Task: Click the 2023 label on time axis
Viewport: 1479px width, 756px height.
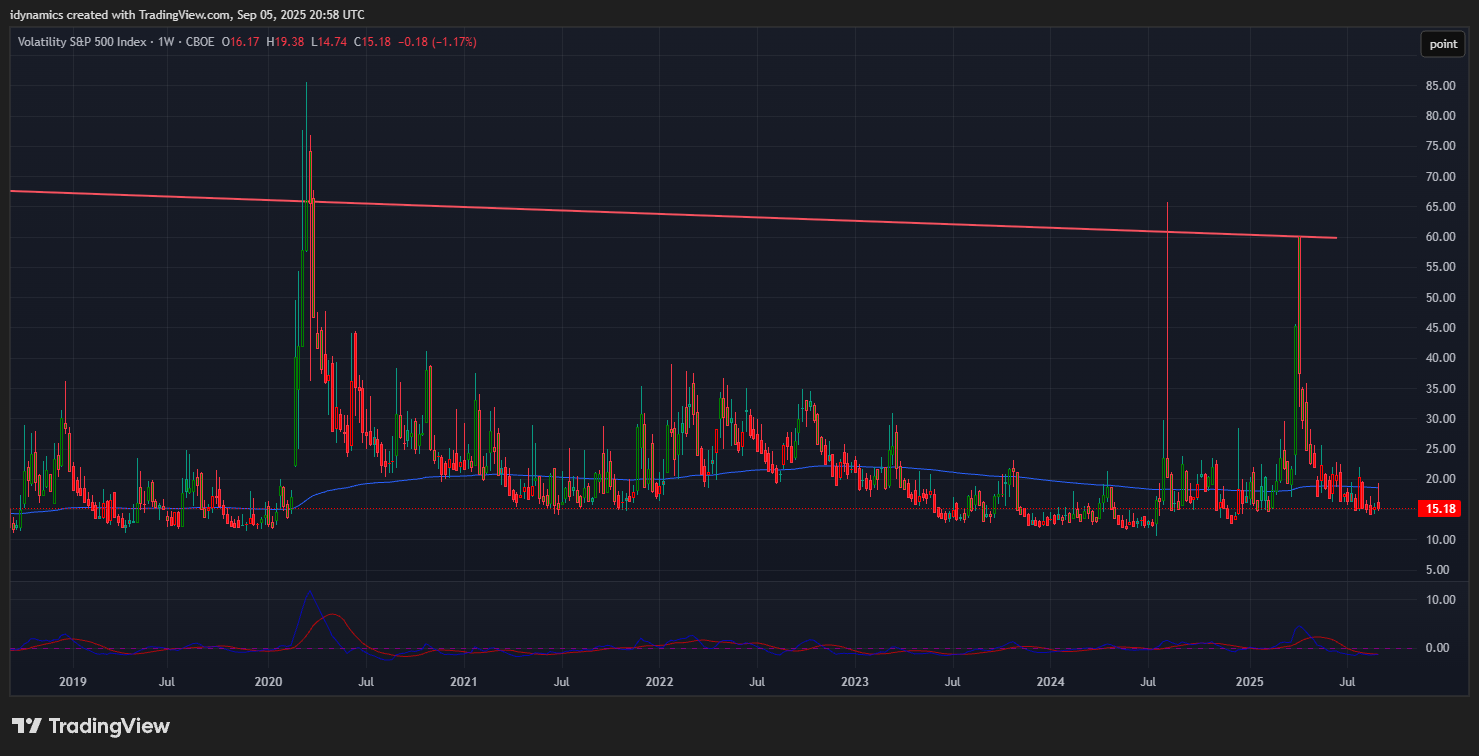Action: pyautogui.click(x=855, y=682)
